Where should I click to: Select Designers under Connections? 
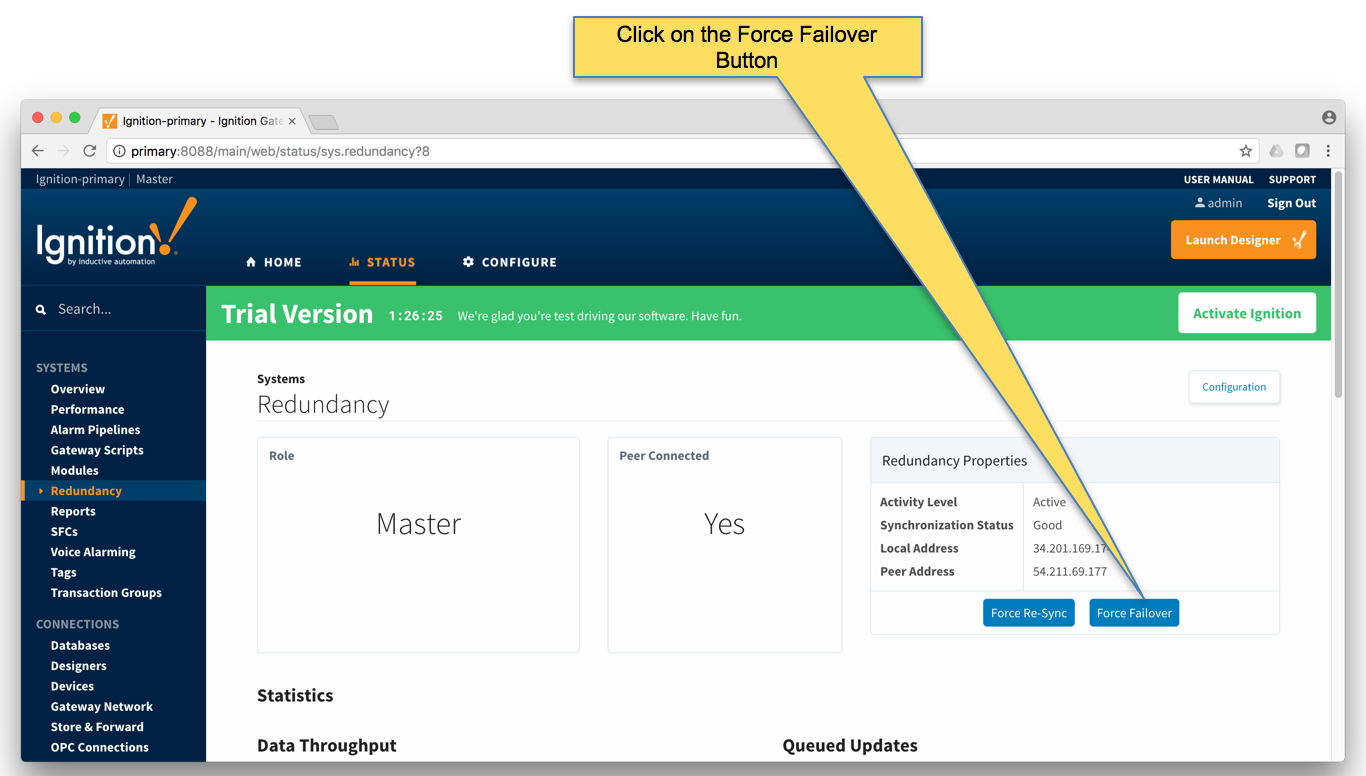78,666
